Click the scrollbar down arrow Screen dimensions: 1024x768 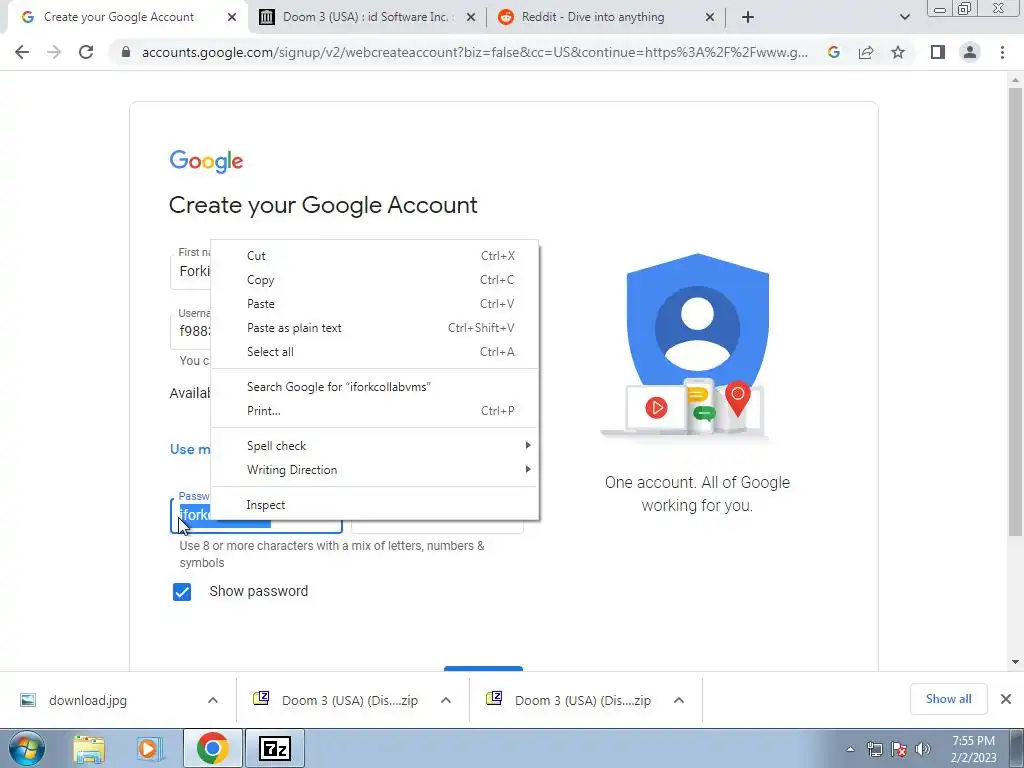click(x=1015, y=662)
